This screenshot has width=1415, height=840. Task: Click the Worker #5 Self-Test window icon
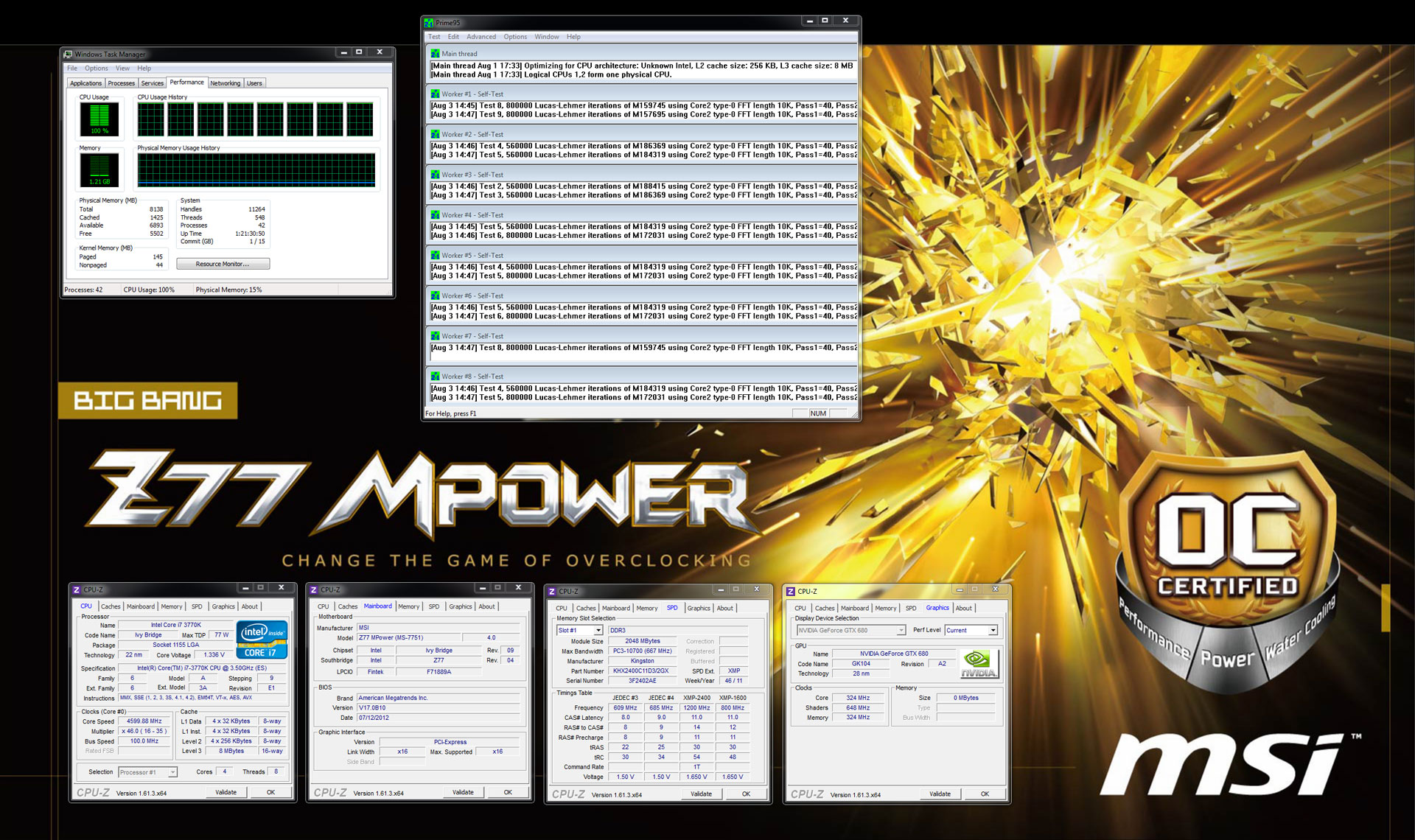435,256
